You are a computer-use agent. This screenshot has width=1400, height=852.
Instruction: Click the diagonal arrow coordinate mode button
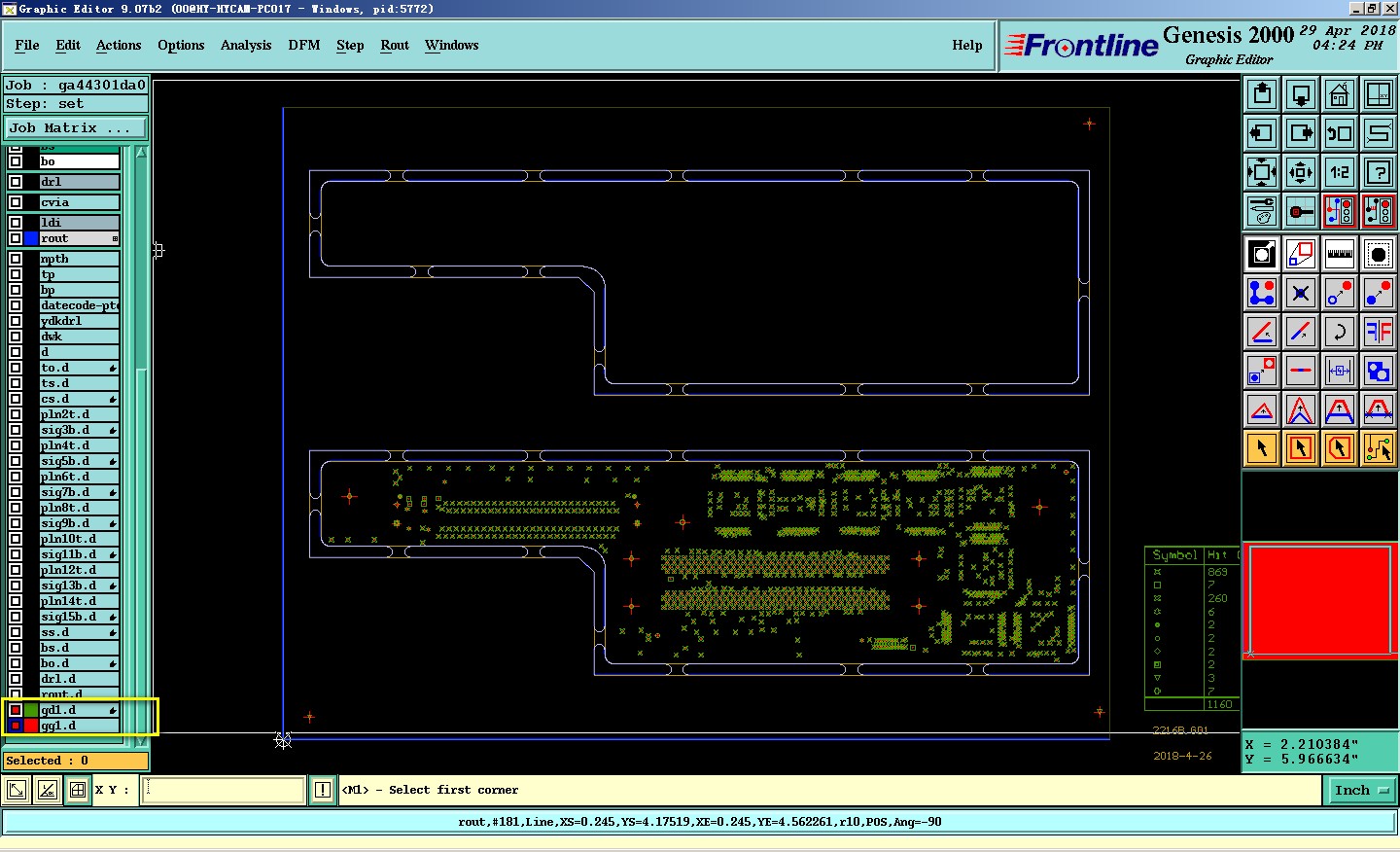(x=17, y=790)
